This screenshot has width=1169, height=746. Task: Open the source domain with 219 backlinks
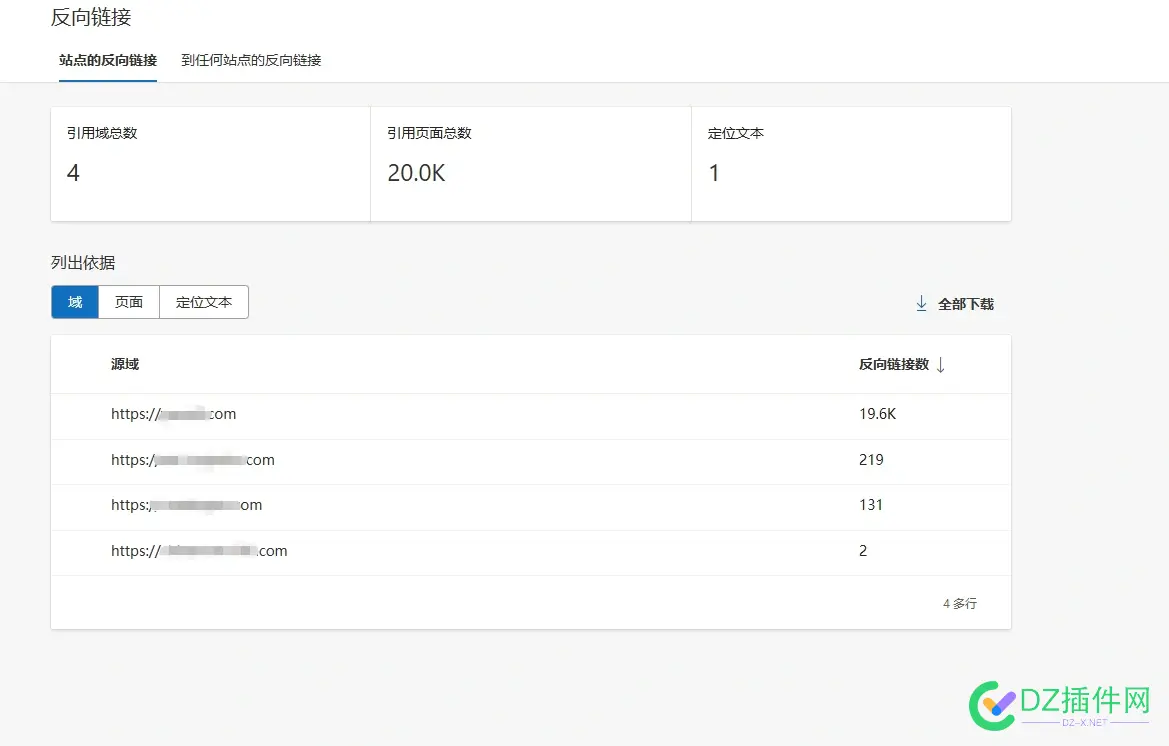193,460
